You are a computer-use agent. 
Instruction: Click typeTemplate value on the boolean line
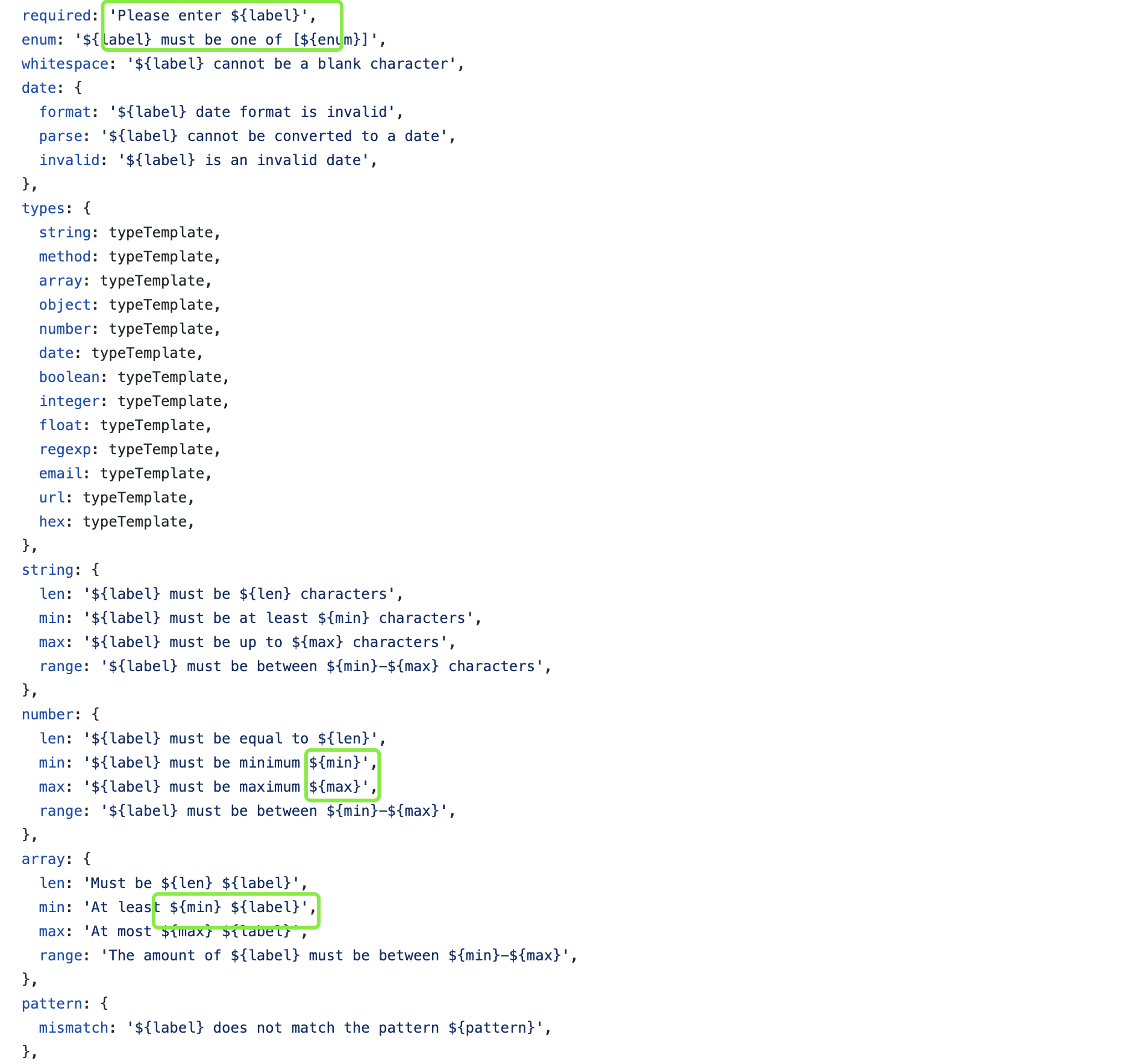tap(169, 377)
